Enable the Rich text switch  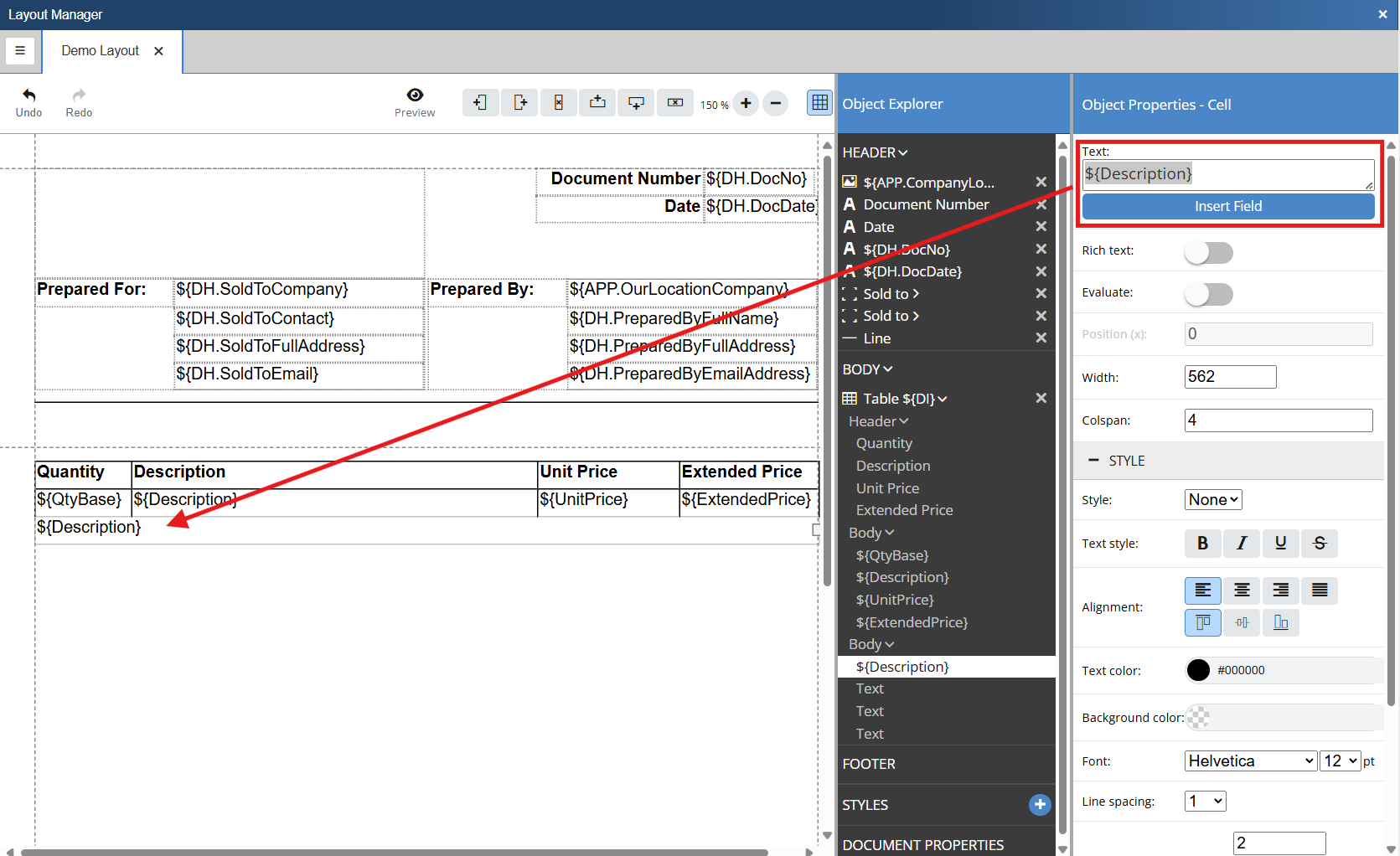point(1208,252)
